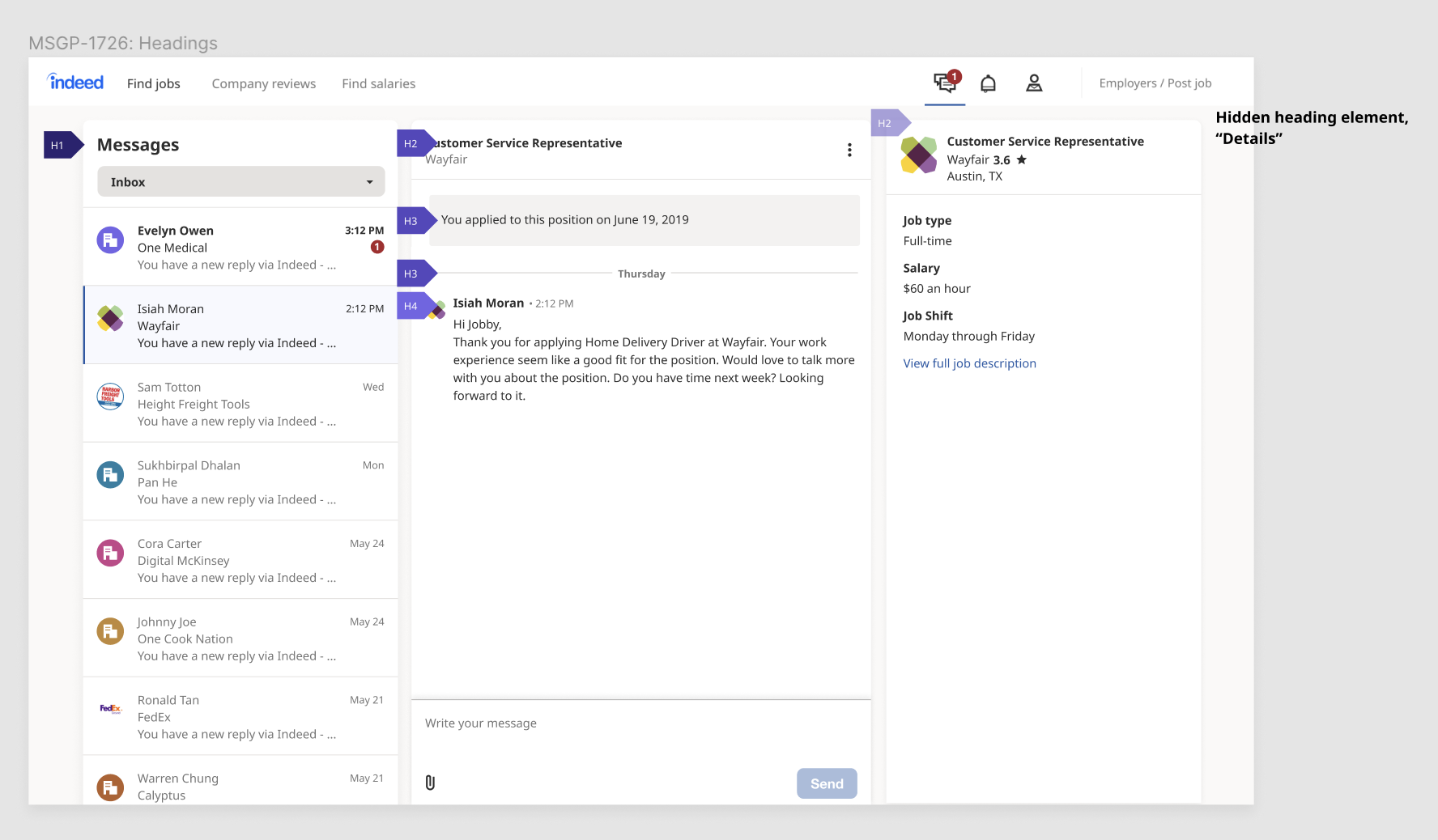Click the applied on June 19, 2019 banner
The height and width of the screenshot is (840, 1438).
click(644, 220)
